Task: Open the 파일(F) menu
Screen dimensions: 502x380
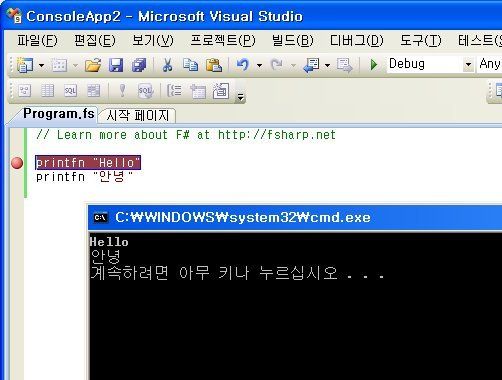Action: pos(37,41)
